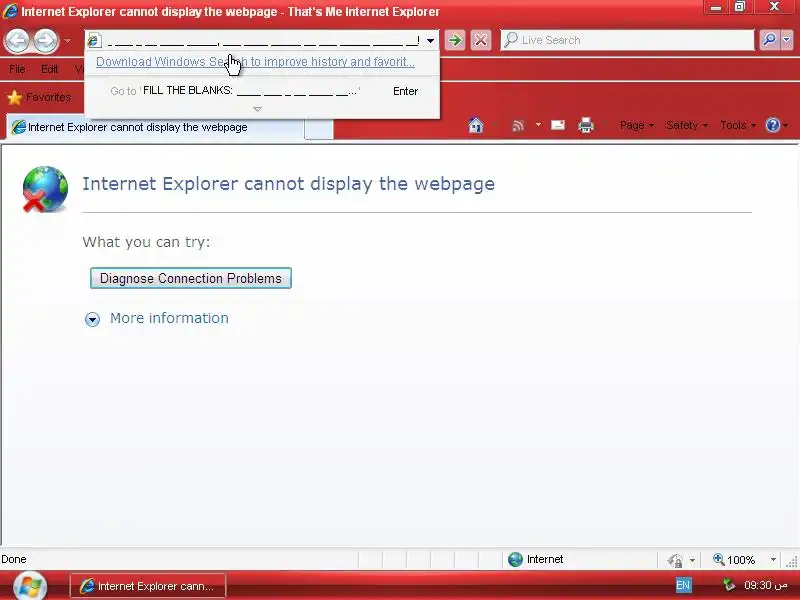
Task: Open search provider options dropdown arrow
Action: tap(786, 40)
